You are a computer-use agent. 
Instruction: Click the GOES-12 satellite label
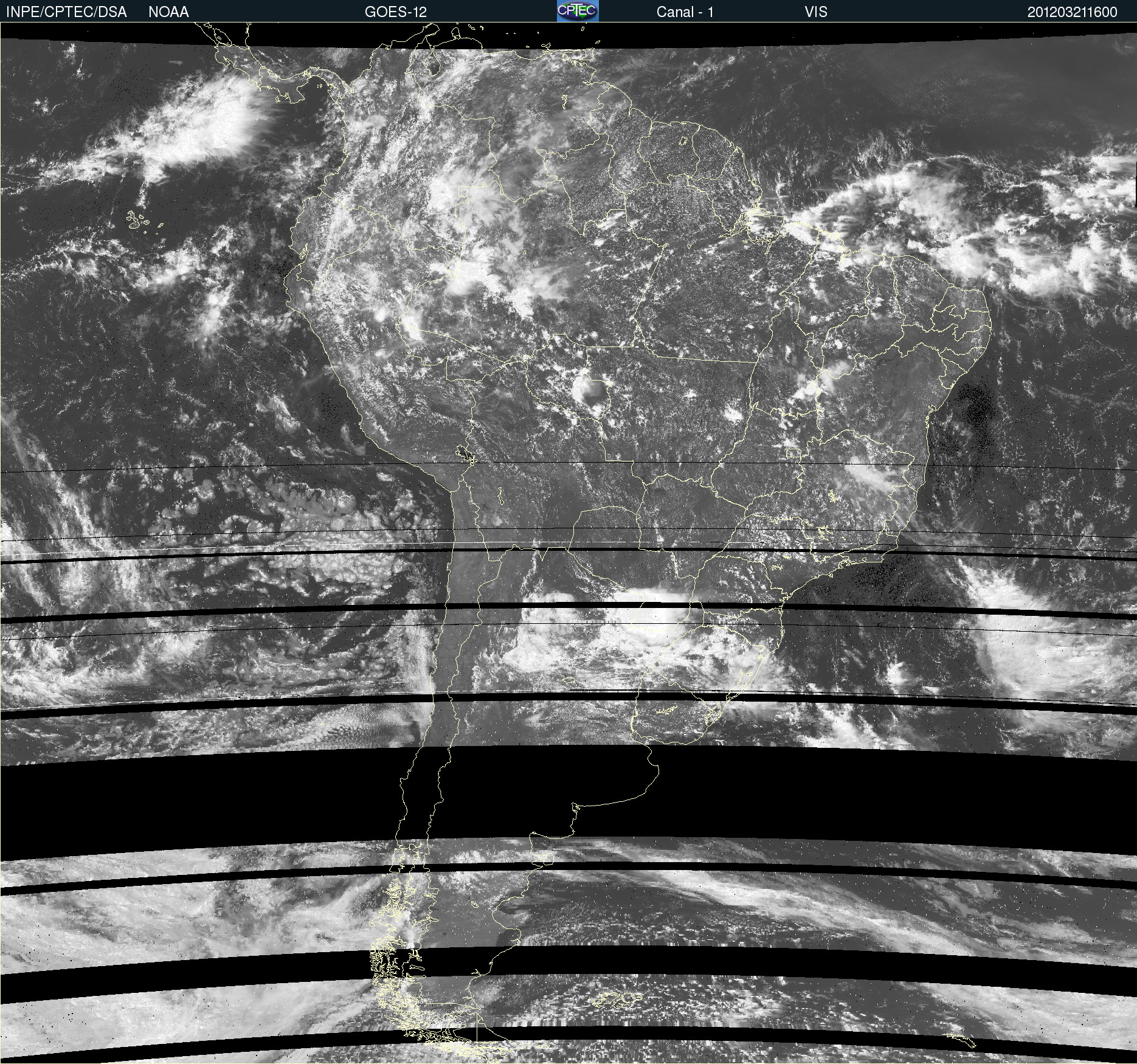tap(396, 12)
